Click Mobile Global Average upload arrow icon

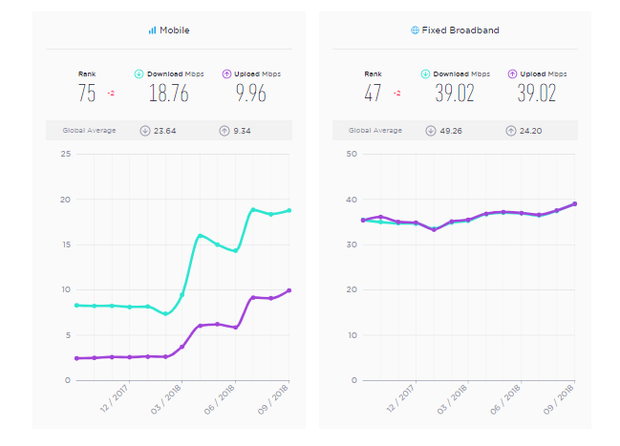(x=222, y=130)
